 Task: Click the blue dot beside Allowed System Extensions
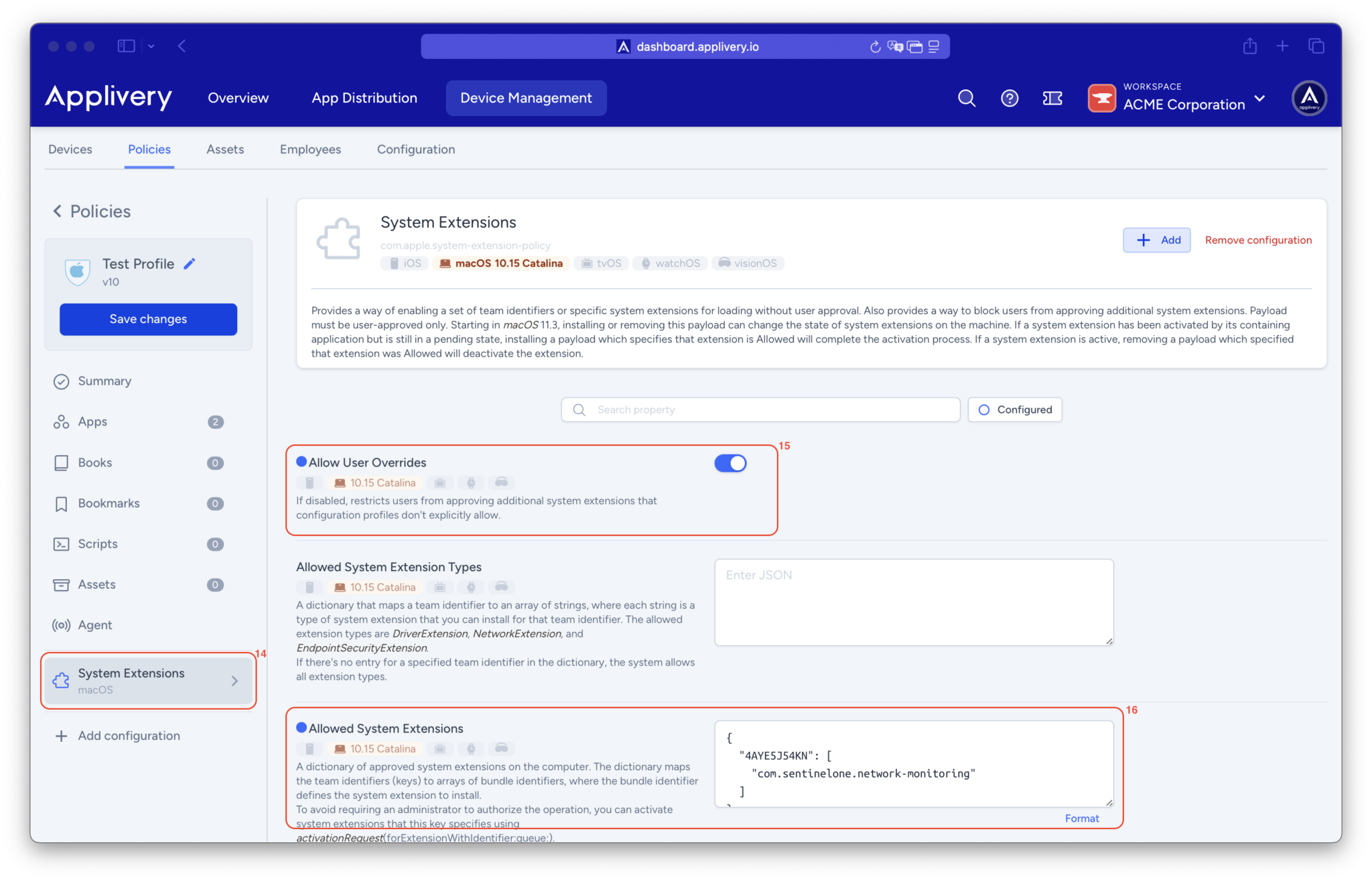click(x=301, y=727)
